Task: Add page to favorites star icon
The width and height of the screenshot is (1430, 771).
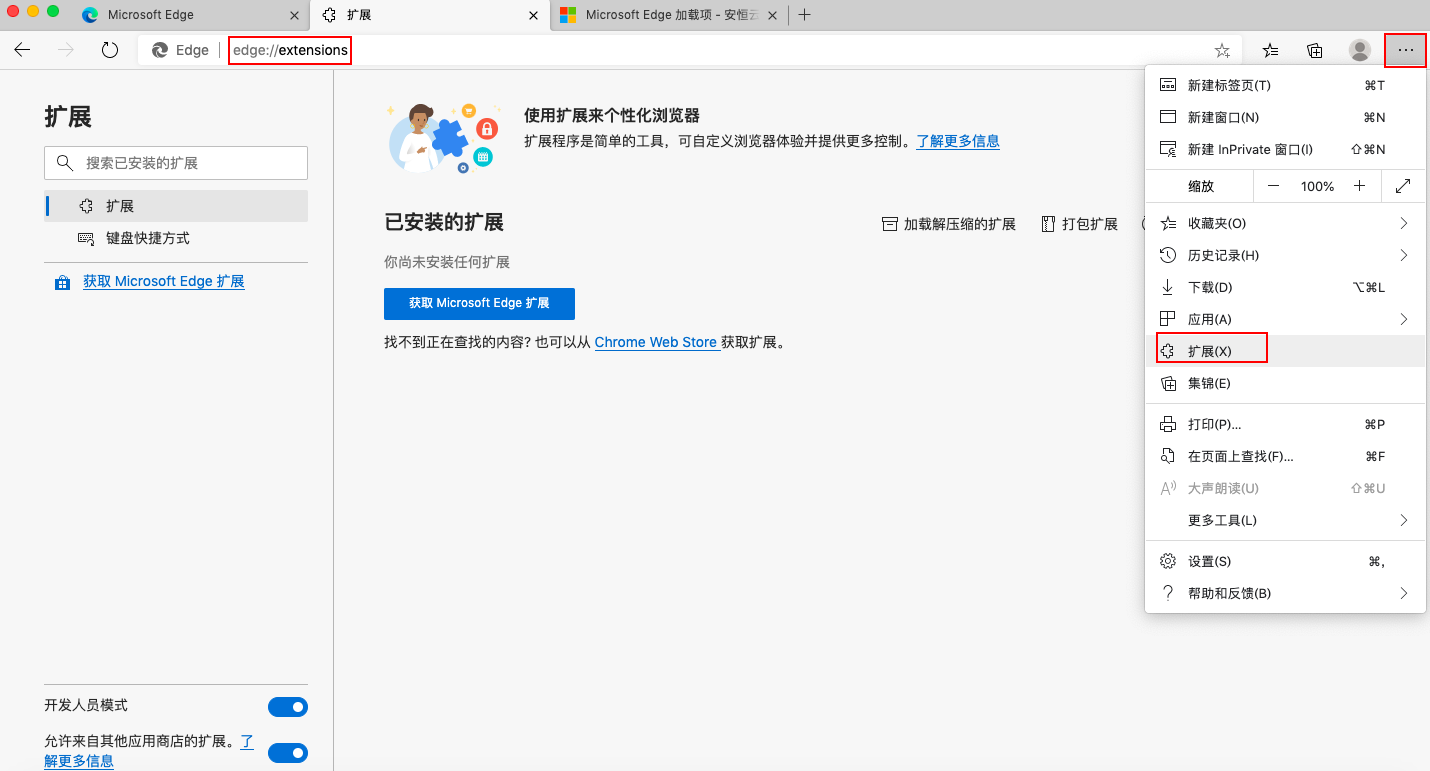Action: coord(1222,50)
